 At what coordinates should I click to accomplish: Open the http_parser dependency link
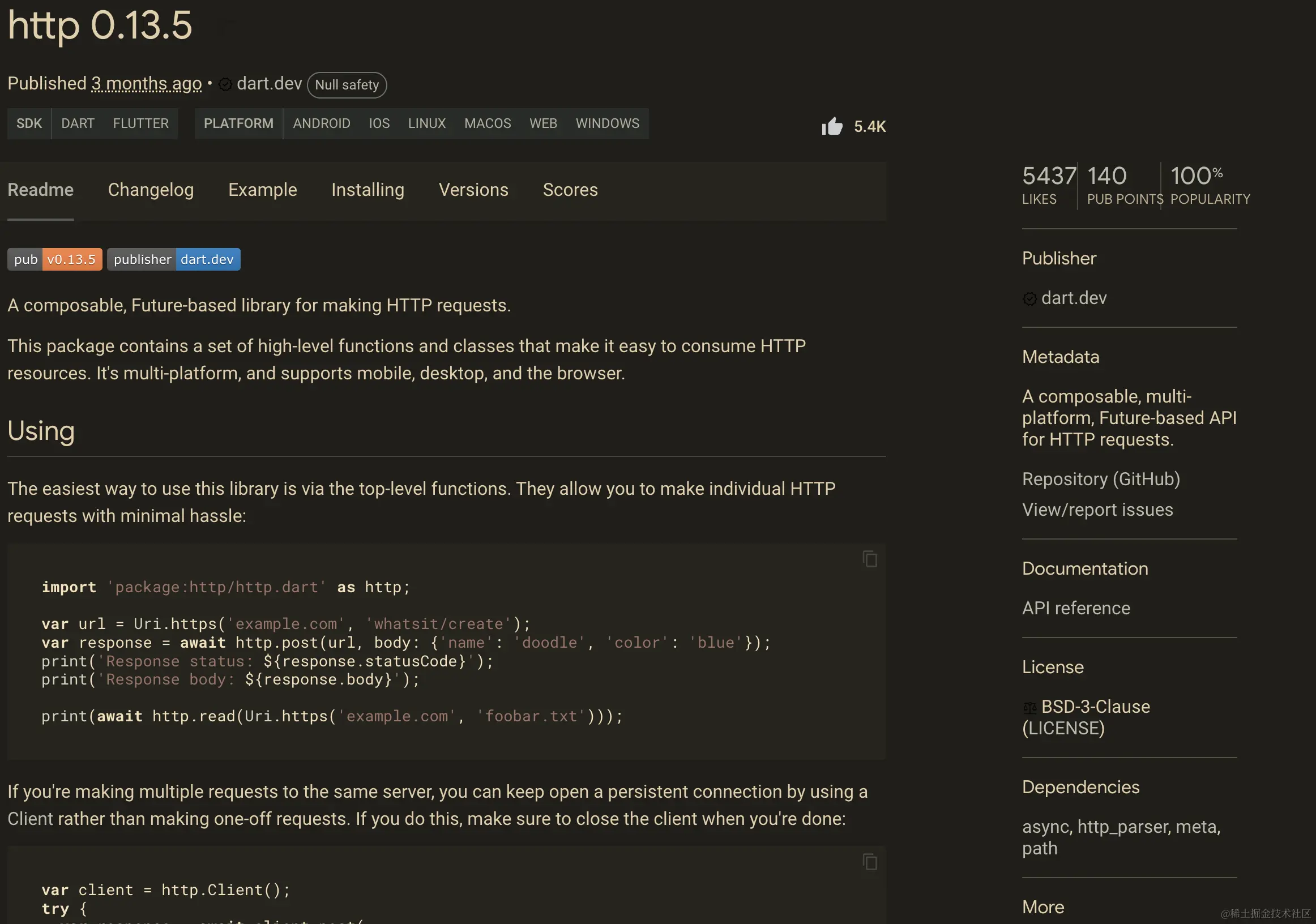(1123, 827)
